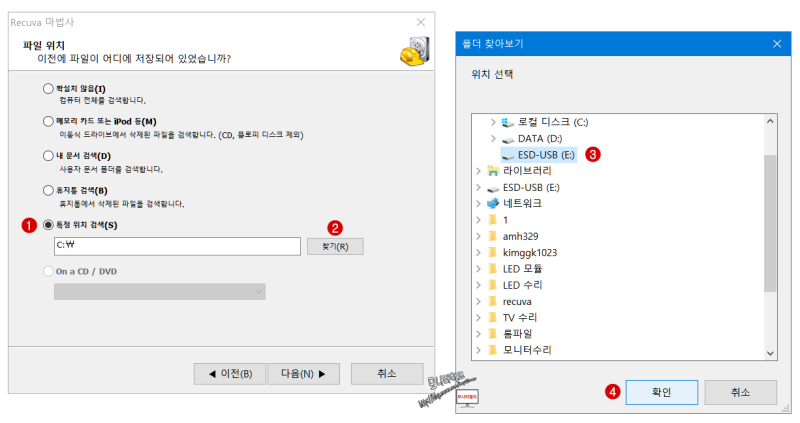Expand the LED 모듈 folder node
This screenshot has width=800, height=423.
[x=478, y=269]
